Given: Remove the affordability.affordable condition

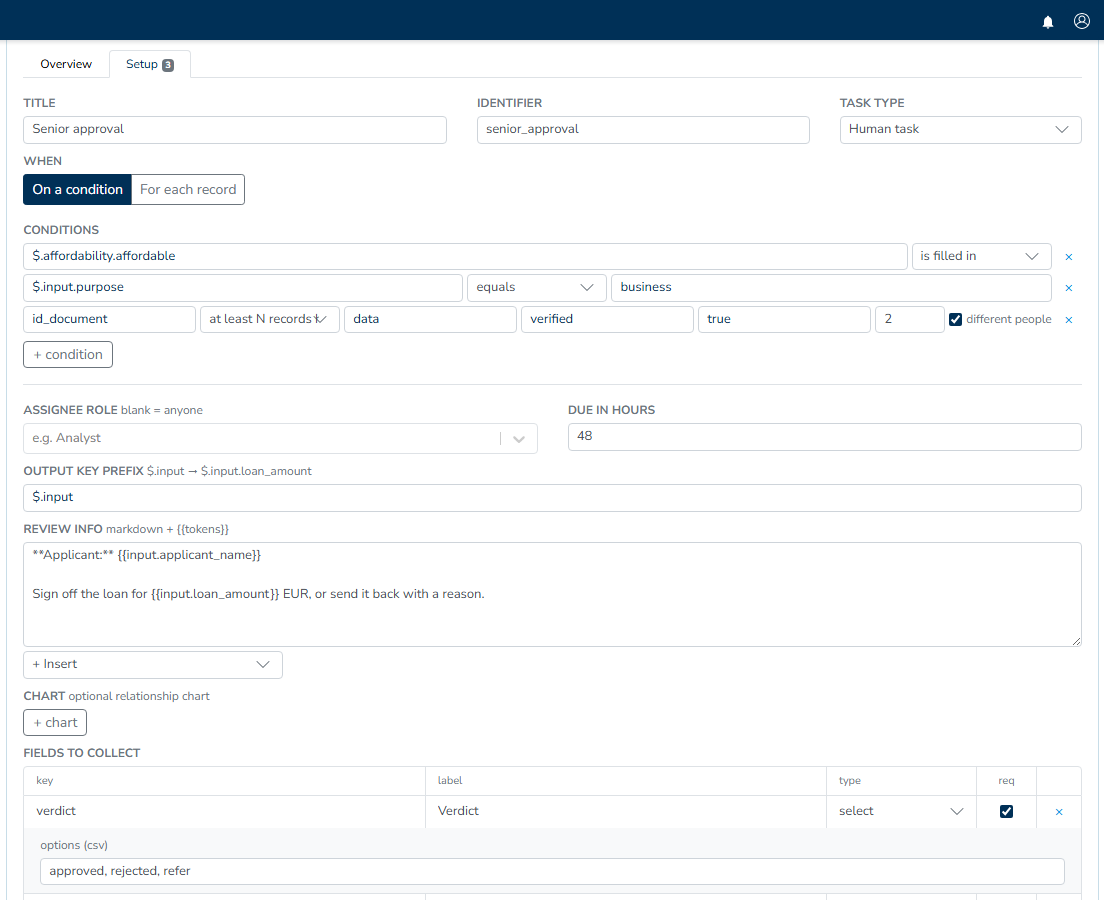Looking at the screenshot, I should pyautogui.click(x=1069, y=257).
